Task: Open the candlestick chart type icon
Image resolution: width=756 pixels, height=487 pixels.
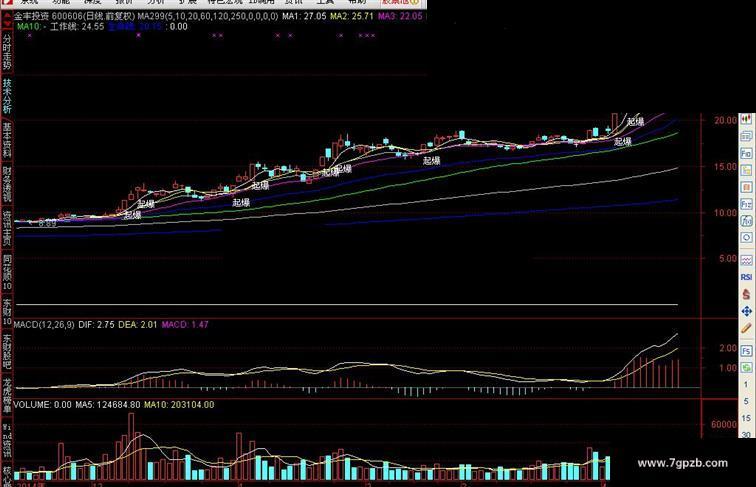Action: click(x=746, y=119)
